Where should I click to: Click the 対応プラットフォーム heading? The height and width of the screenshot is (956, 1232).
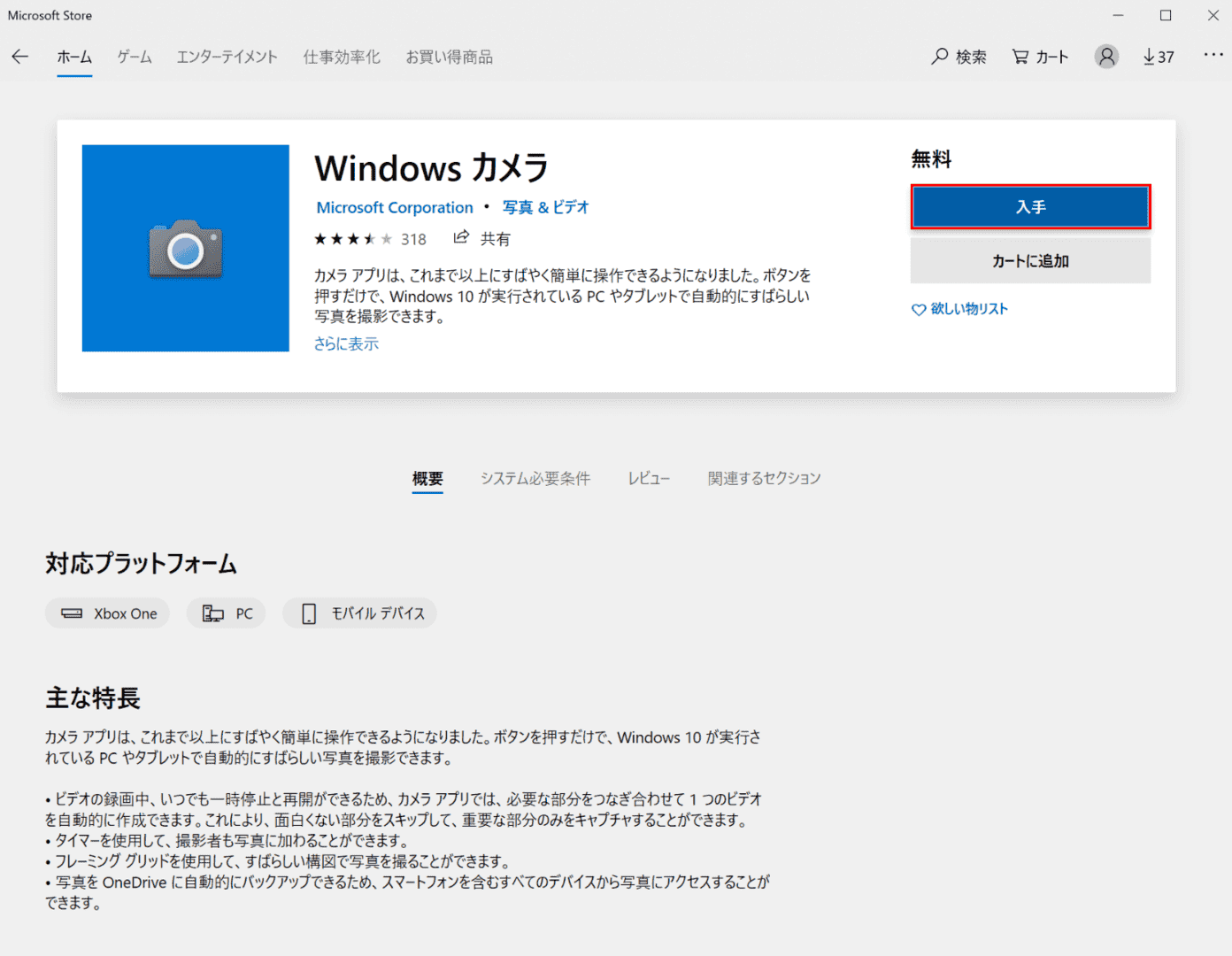(142, 564)
